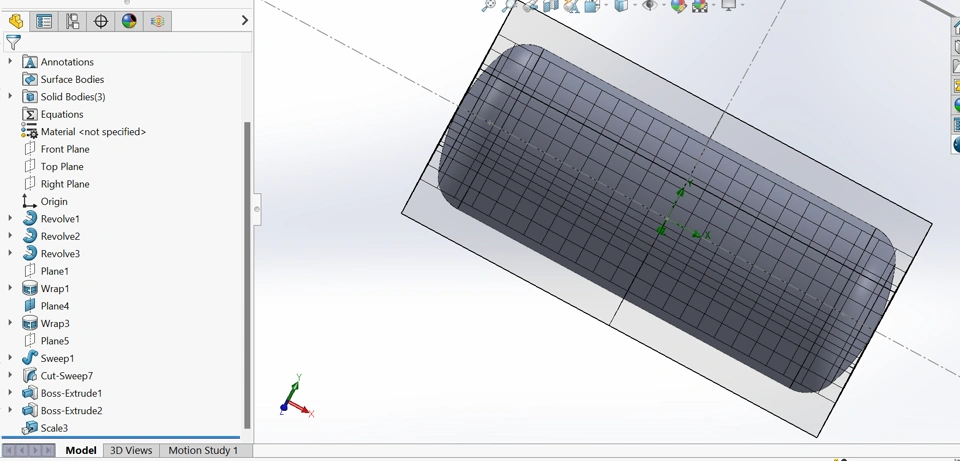Expand the Boss-Extrude2 feature
Image resolution: width=960 pixels, height=461 pixels.
click(10, 411)
